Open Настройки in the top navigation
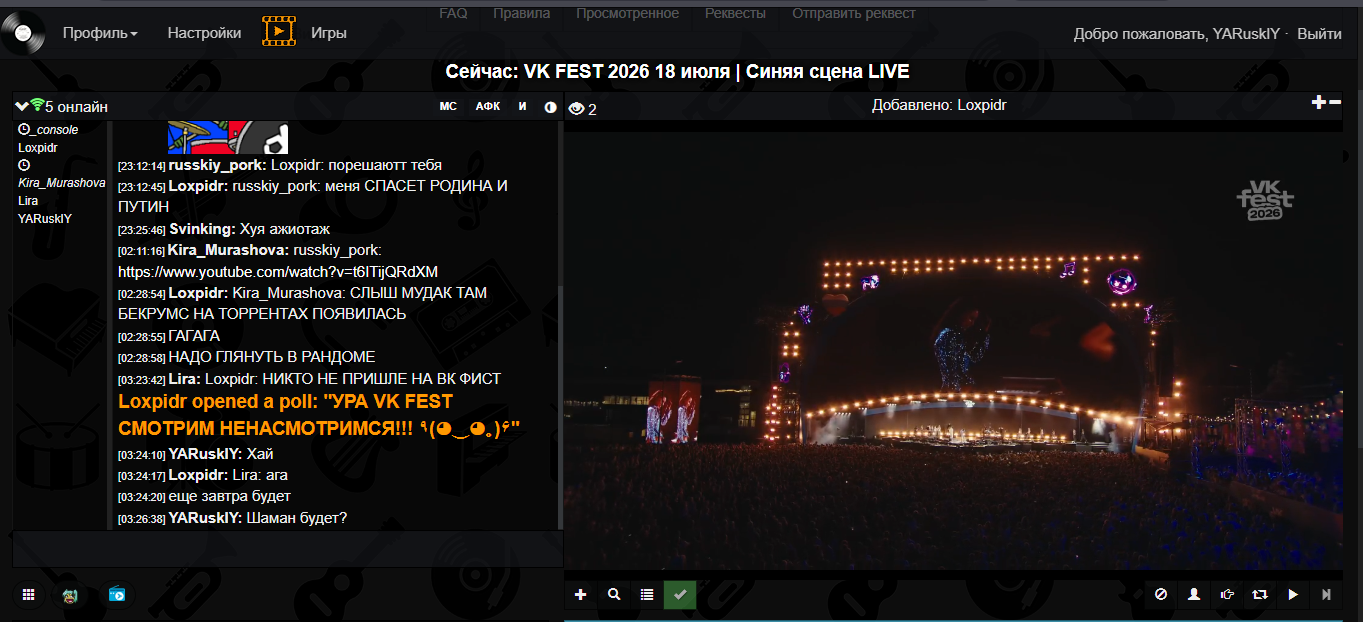The image size is (1363, 622). [204, 33]
